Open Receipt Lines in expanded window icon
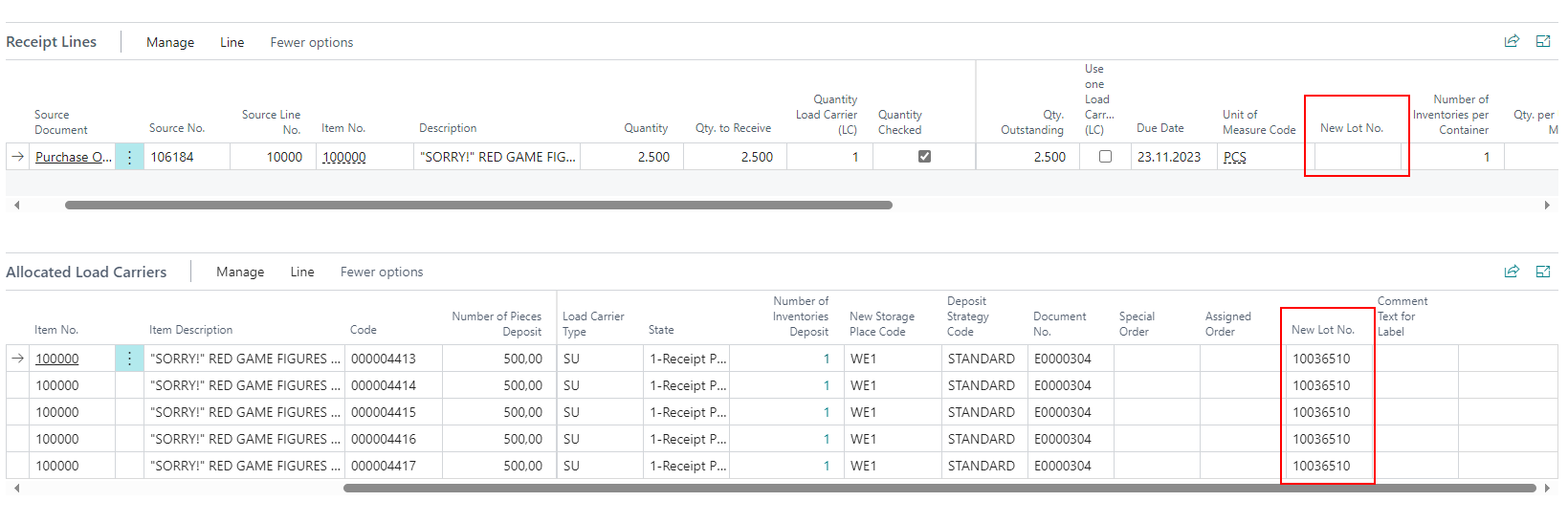This screenshot has height=523, width=1568. point(1543,41)
